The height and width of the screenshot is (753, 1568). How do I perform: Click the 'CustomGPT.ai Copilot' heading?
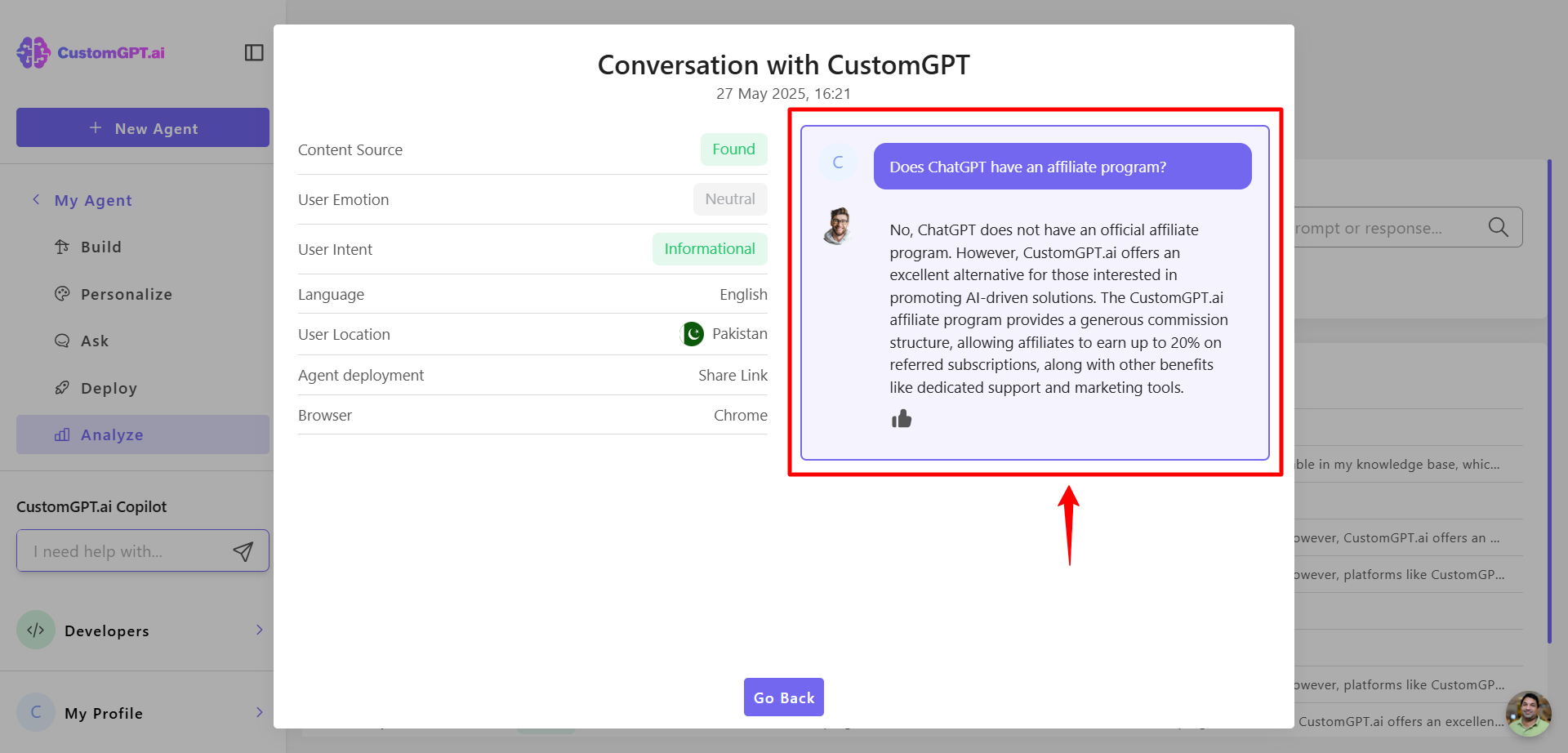(x=91, y=506)
